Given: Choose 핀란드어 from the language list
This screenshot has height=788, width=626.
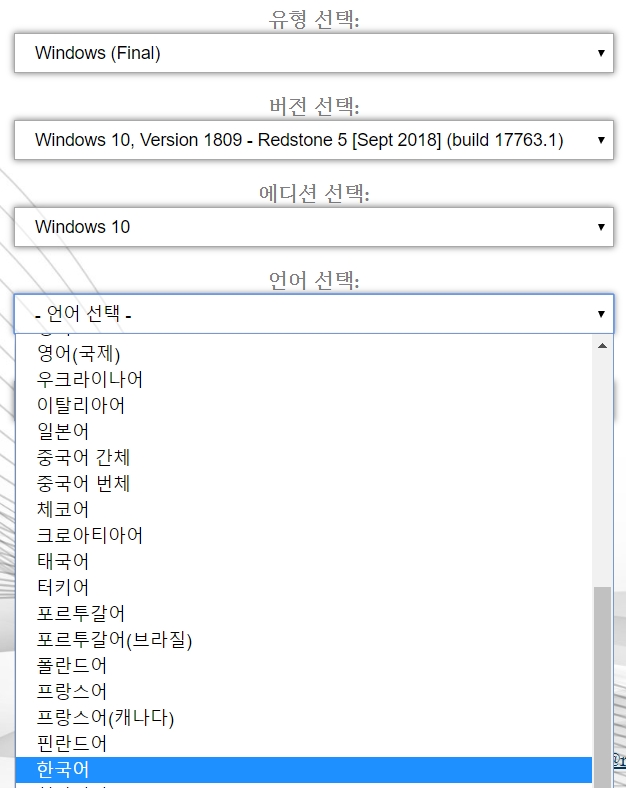Looking at the screenshot, I should coord(303,744).
